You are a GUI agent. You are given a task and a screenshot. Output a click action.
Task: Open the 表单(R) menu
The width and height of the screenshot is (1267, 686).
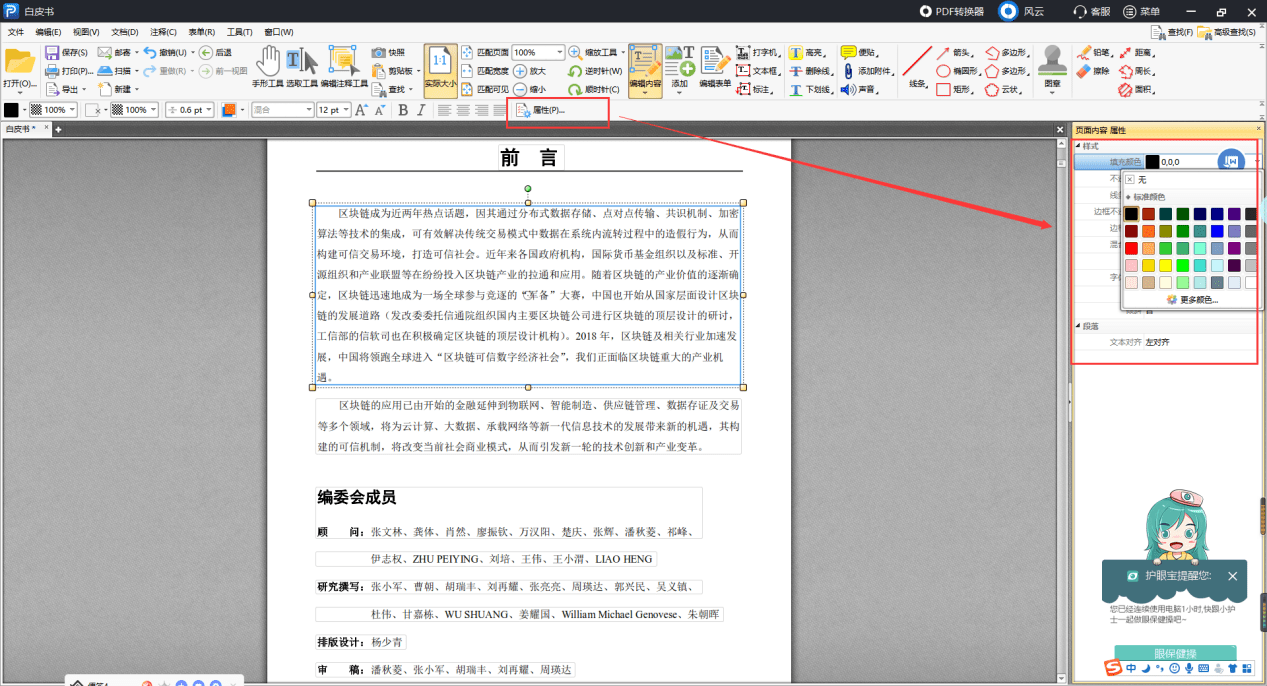pyautogui.click(x=202, y=32)
